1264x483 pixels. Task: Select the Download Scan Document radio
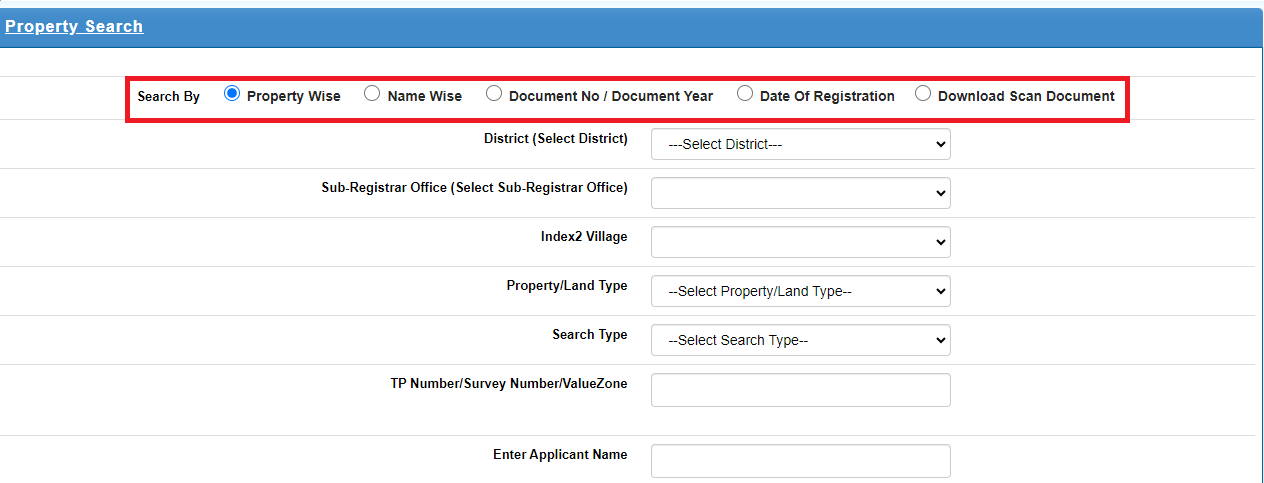click(x=923, y=94)
